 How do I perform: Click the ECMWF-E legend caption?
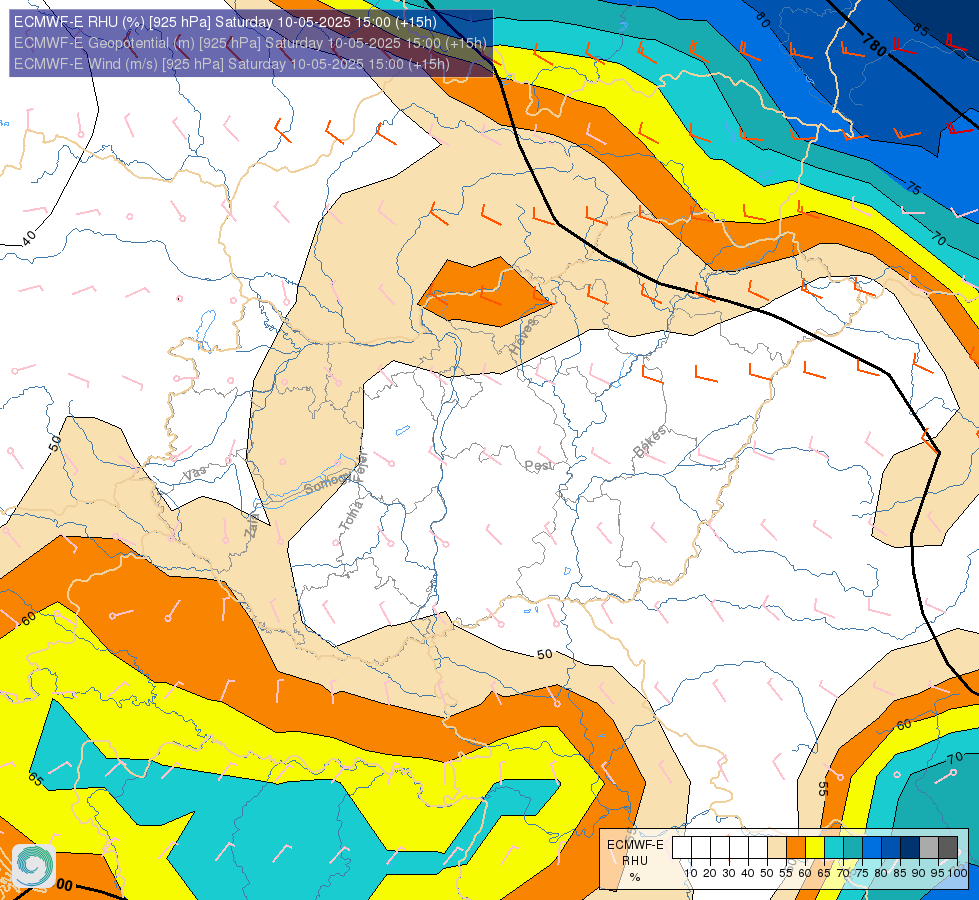(635, 844)
